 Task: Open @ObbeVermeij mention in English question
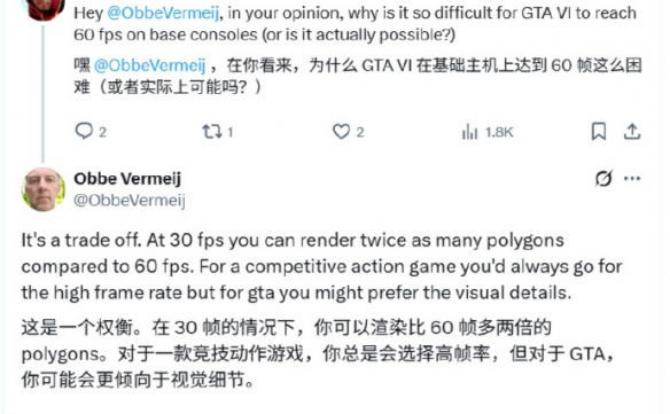(x=163, y=13)
